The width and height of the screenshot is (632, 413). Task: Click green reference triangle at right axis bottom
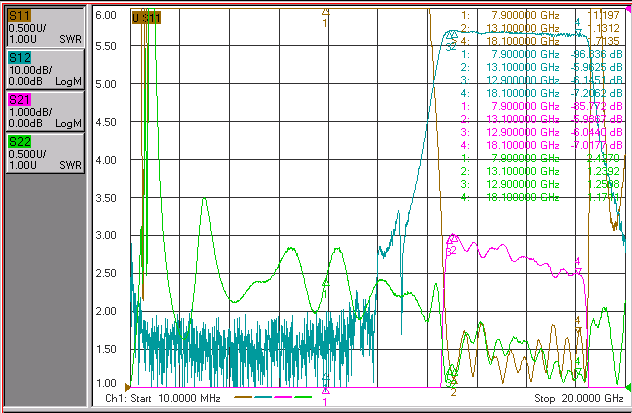[628, 388]
